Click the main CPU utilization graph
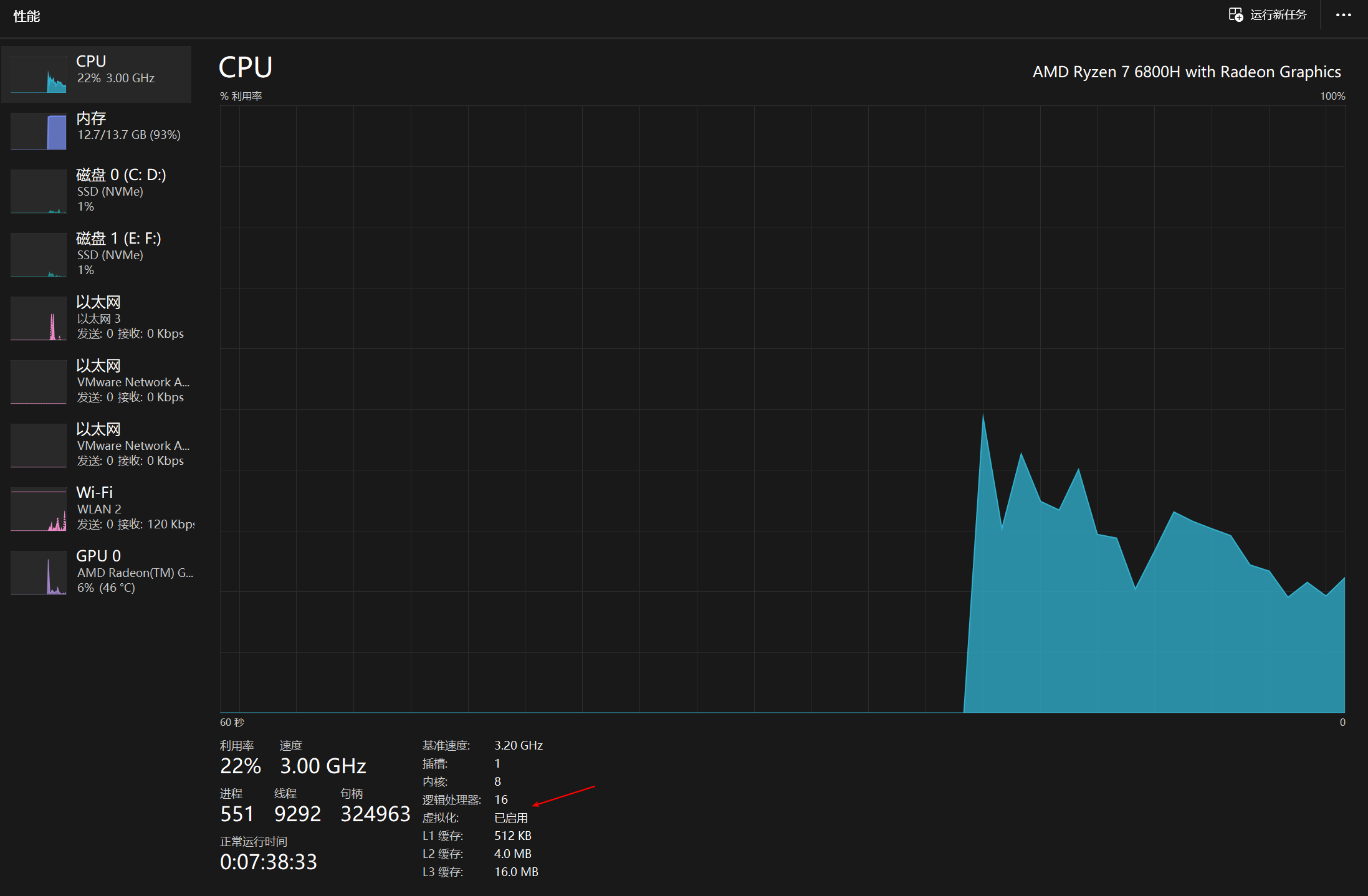Screen dimensions: 1368x896 click(x=782, y=409)
